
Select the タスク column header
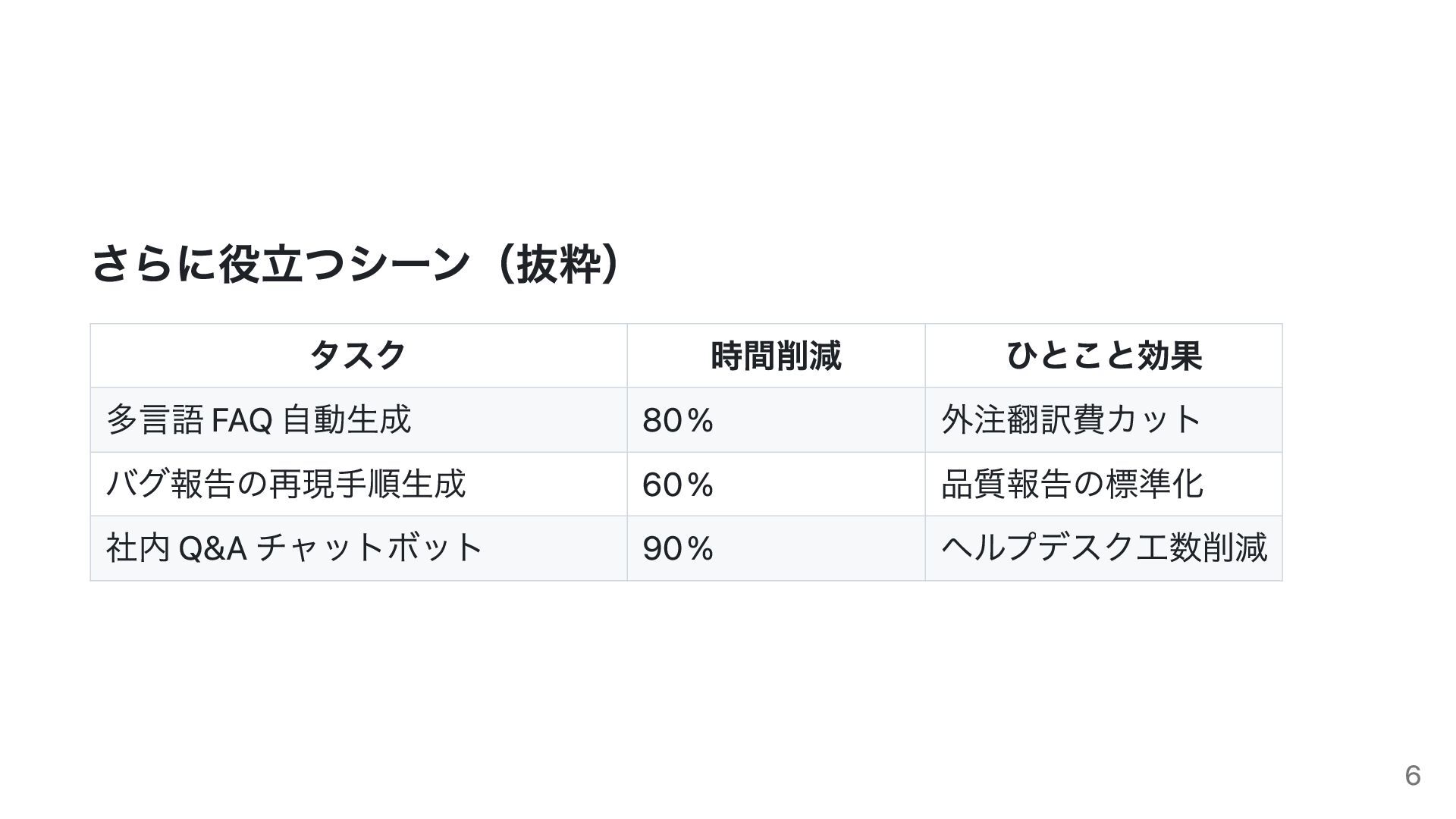[x=359, y=356]
